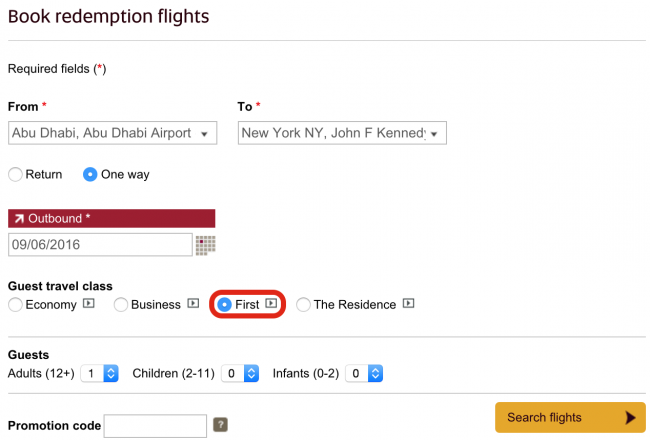Viewport: 650px width, 440px height.
Task: Click the info icon beside First class
Action: click(271, 304)
